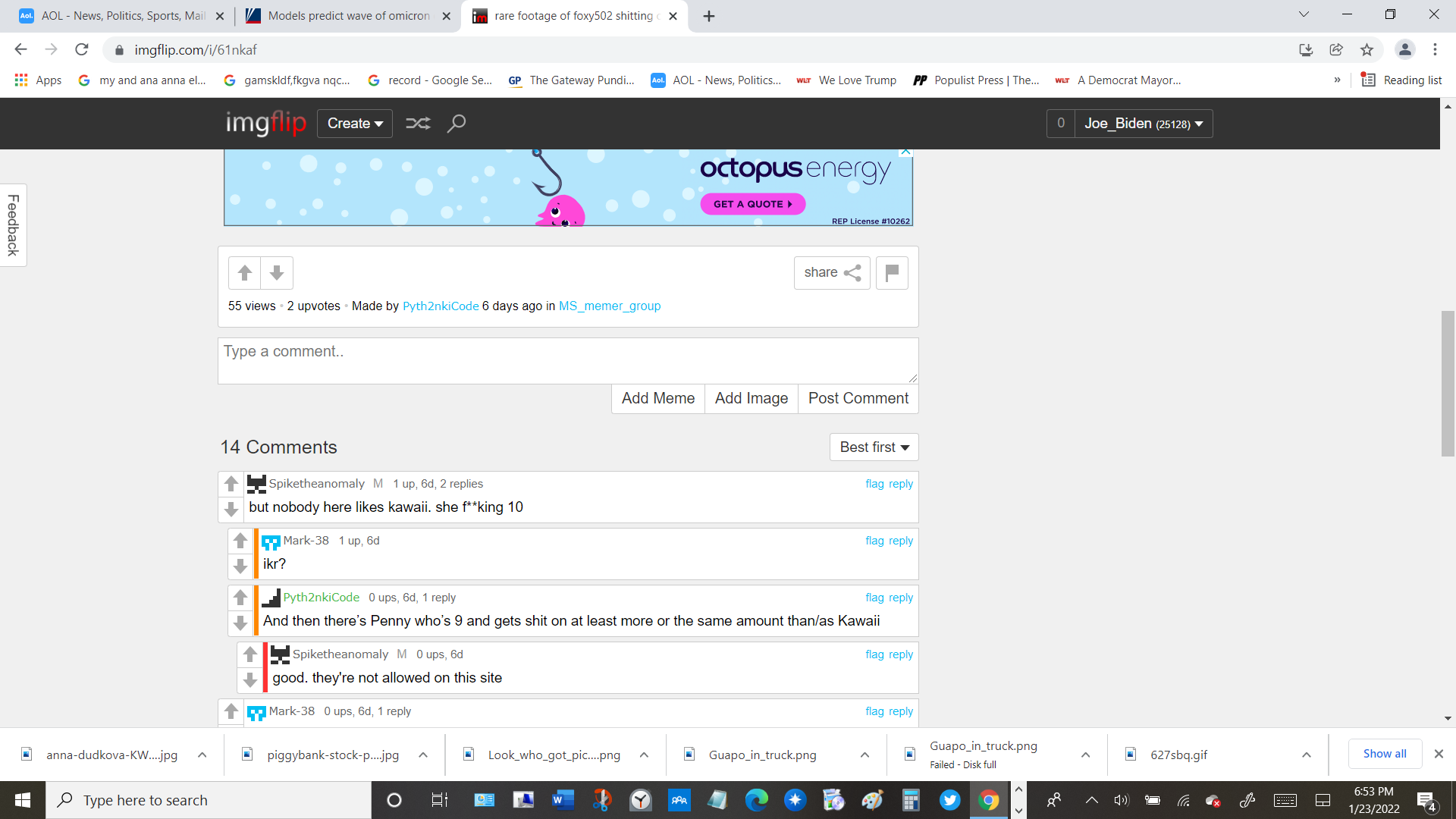Open The Gateway Pundit bookmark

click(571, 80)
